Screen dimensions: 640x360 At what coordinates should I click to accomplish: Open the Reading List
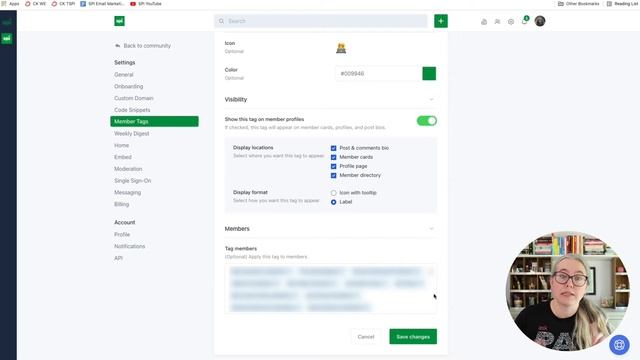pos(622,4)
